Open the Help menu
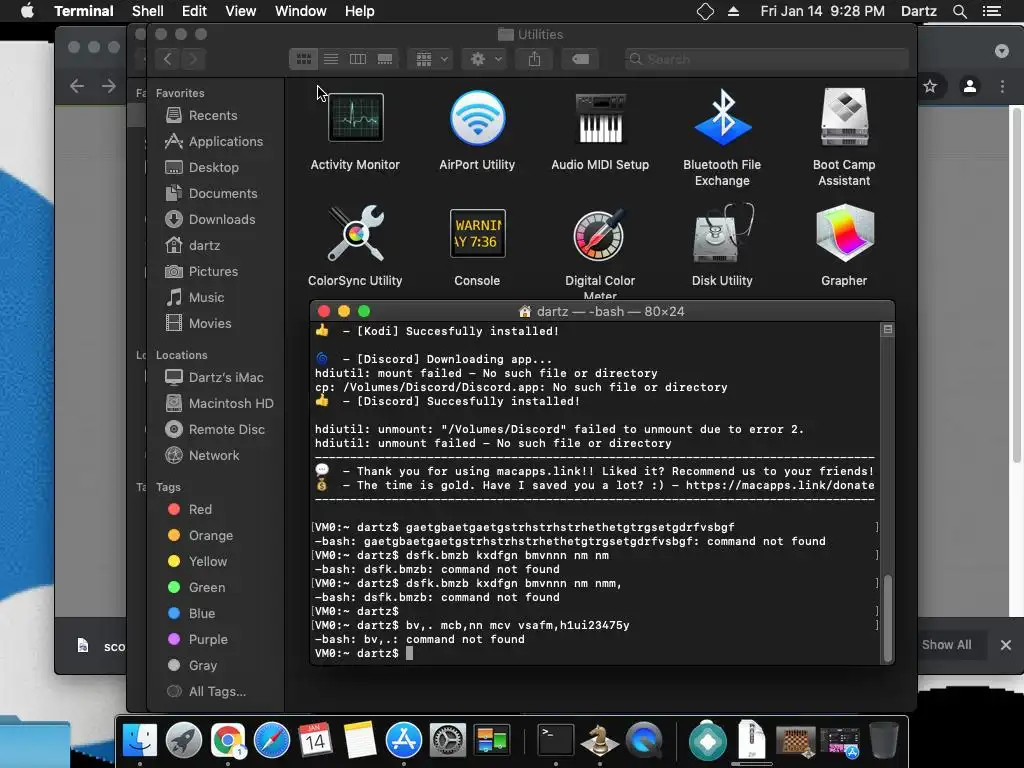1024x768 pixels. coord(359,11)
